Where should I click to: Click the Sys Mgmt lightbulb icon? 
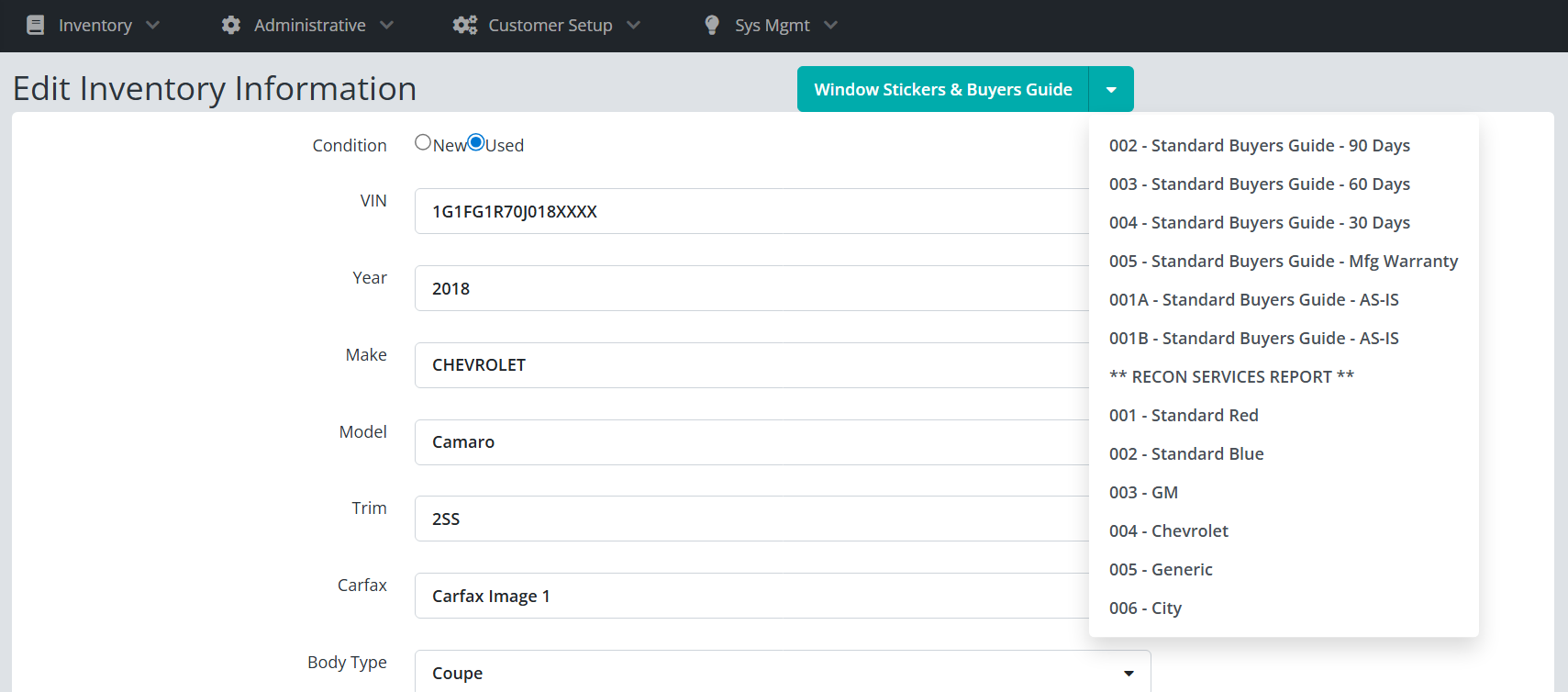coord(712,25)
